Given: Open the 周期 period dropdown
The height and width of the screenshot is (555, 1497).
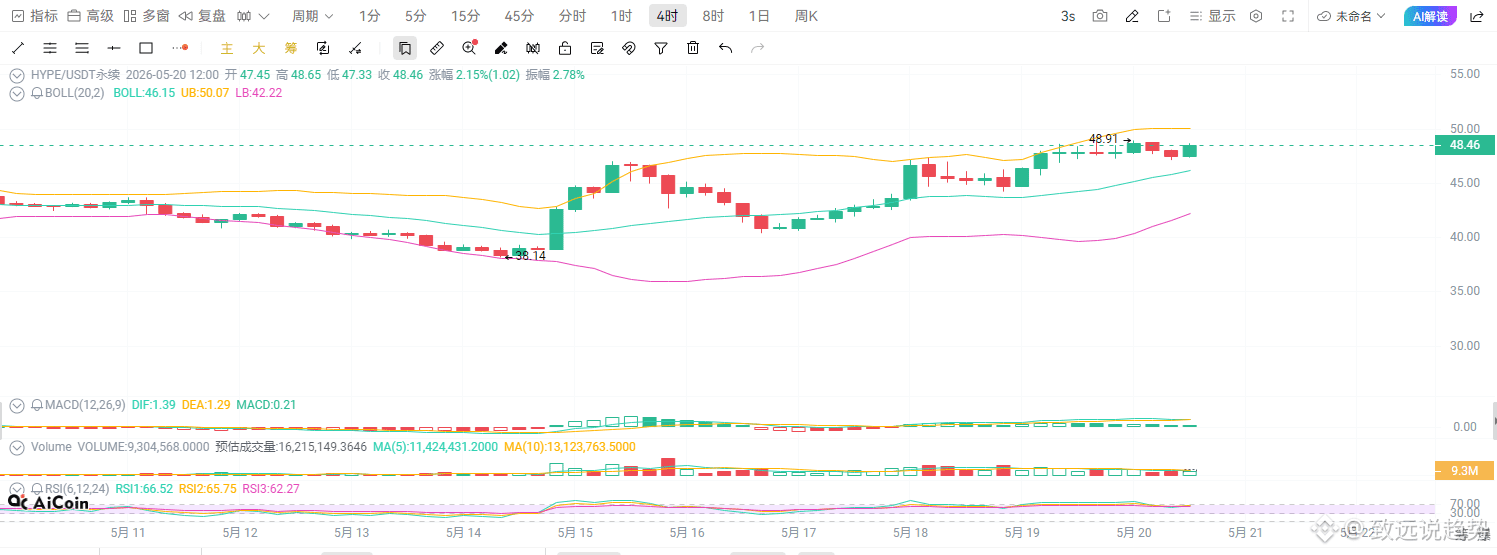Looking at the screenshot, I should coord(312,16).
